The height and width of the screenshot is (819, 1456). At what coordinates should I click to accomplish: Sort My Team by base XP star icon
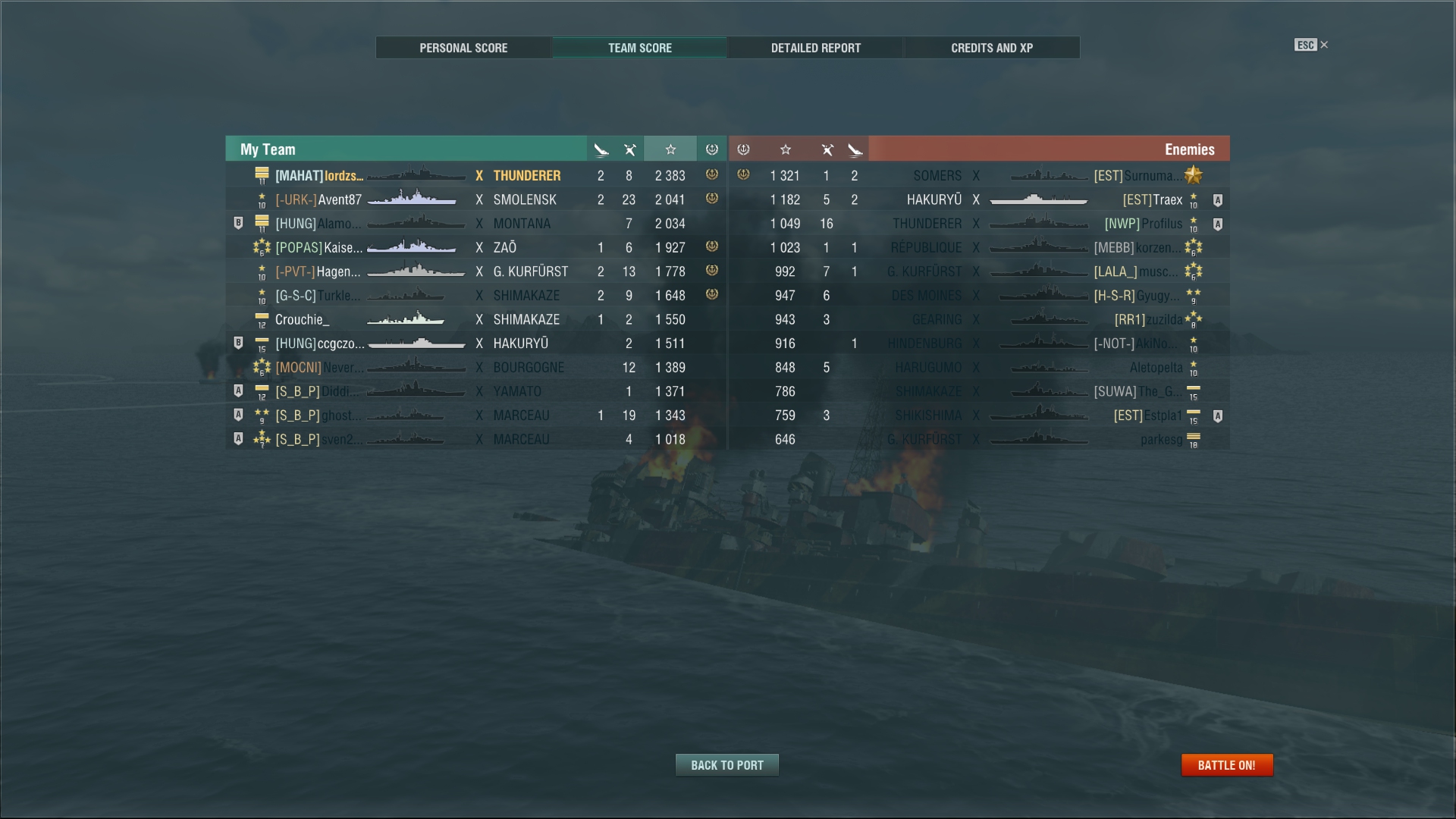(670, 149)
